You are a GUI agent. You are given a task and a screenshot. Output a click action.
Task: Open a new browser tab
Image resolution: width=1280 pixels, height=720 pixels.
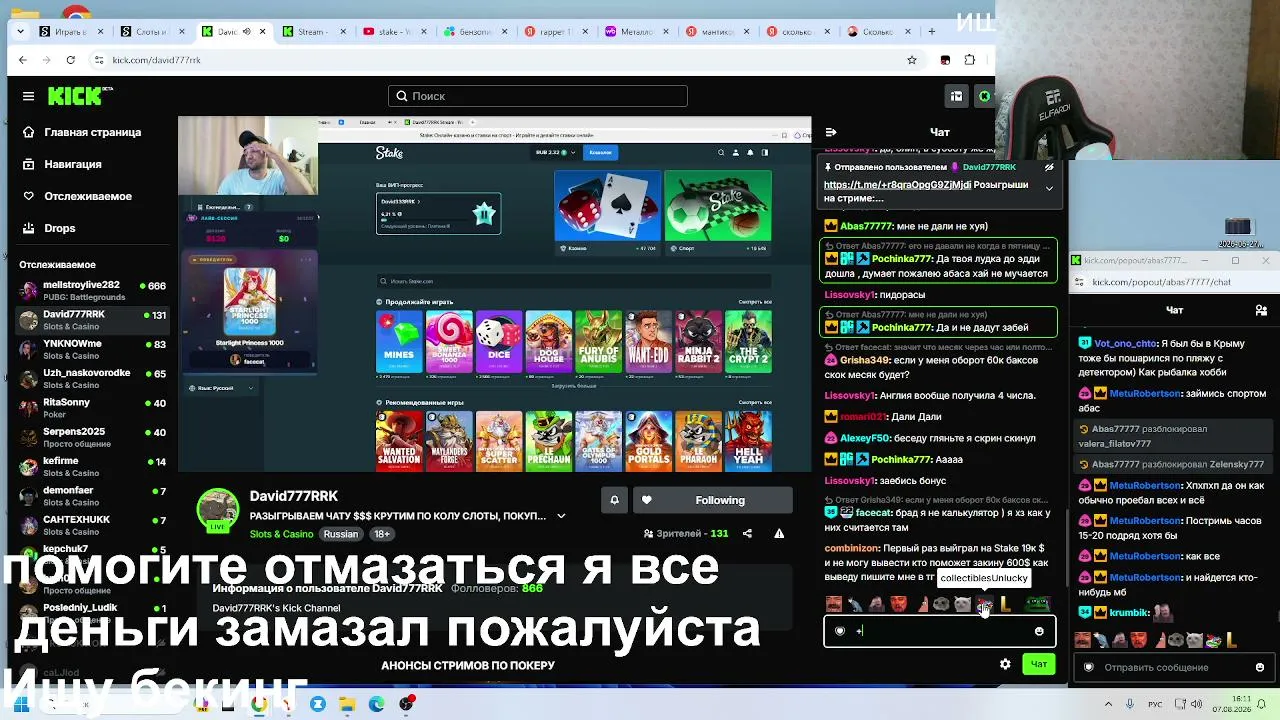[931, 31]
